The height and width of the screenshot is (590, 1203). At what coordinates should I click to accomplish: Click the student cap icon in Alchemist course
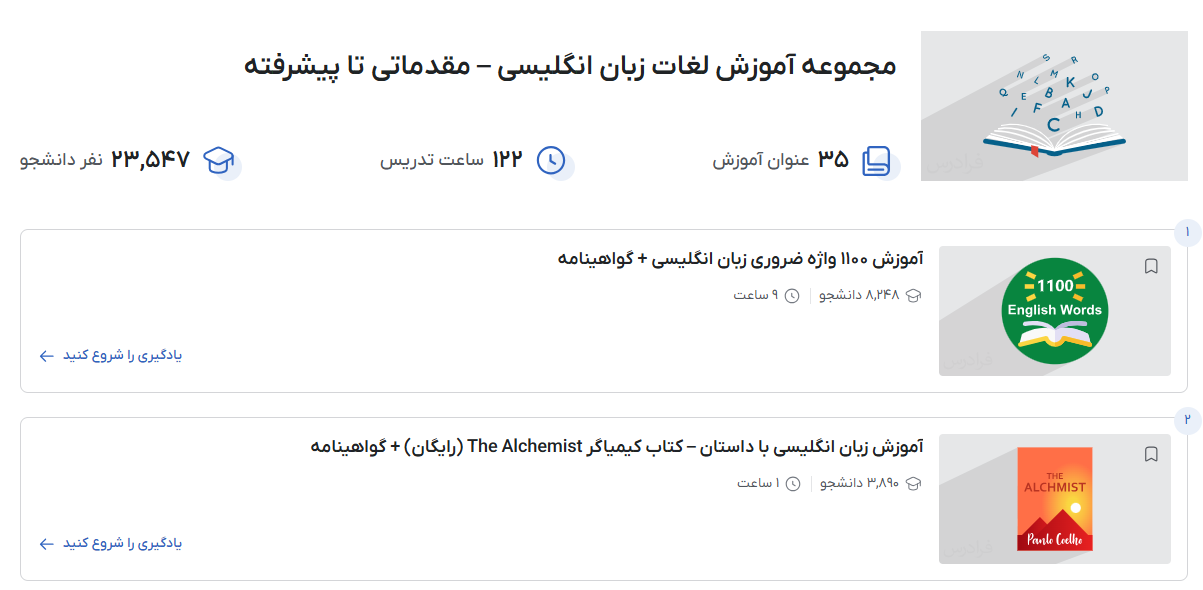(x=912, y=484)
